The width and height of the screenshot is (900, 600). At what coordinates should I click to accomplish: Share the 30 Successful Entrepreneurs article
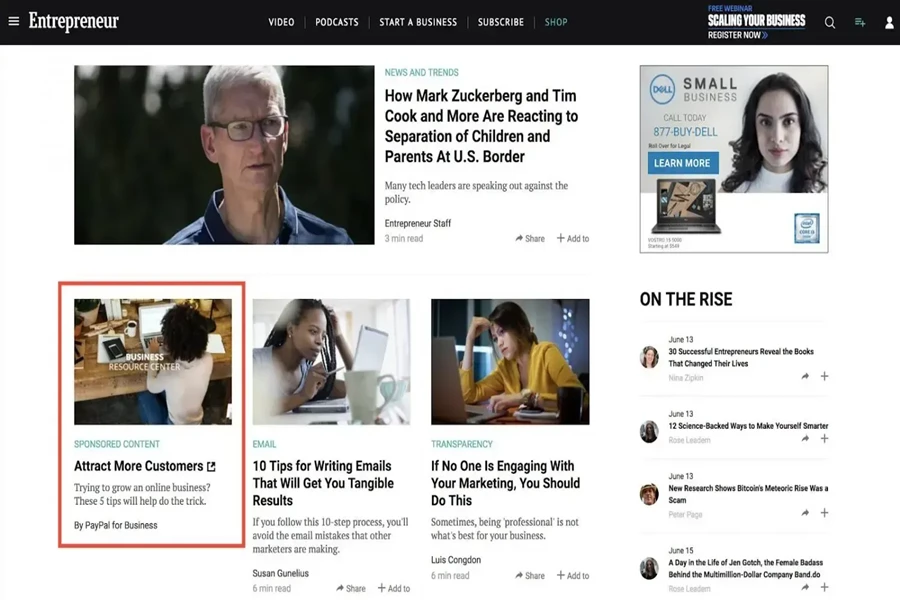click(x=805, y=377)
